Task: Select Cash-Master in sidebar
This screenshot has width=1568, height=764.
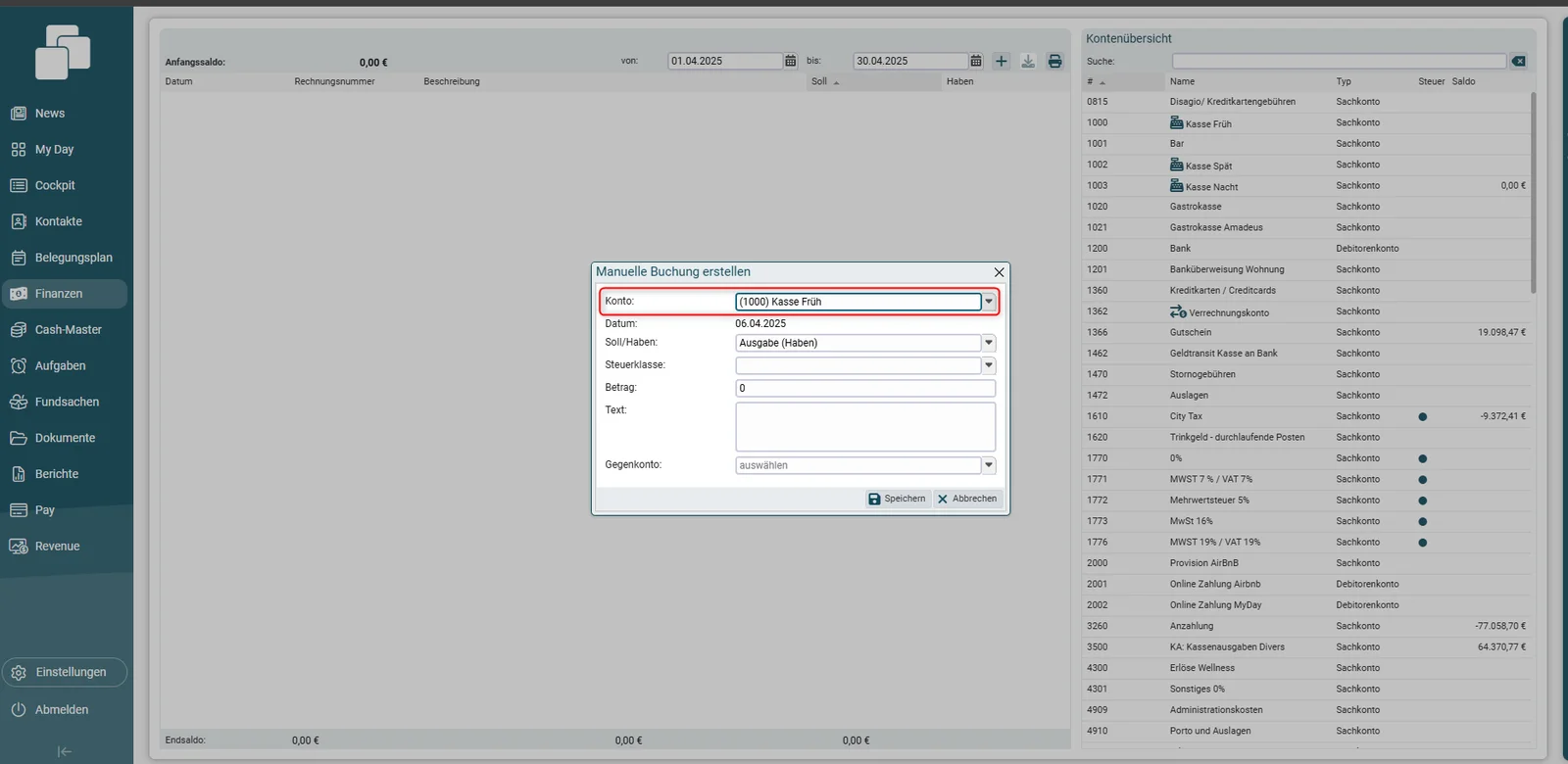Action: click(65, 330)
